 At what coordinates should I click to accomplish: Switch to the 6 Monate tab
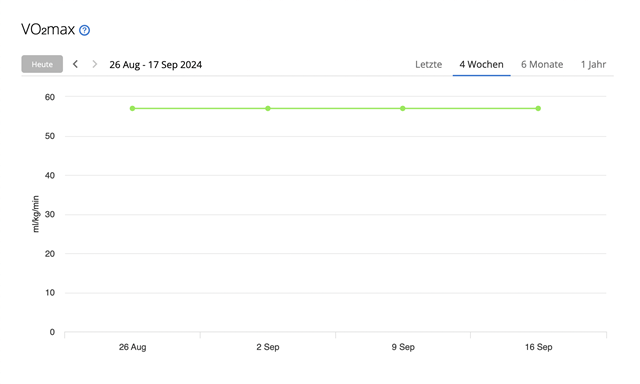coord(542,64)
